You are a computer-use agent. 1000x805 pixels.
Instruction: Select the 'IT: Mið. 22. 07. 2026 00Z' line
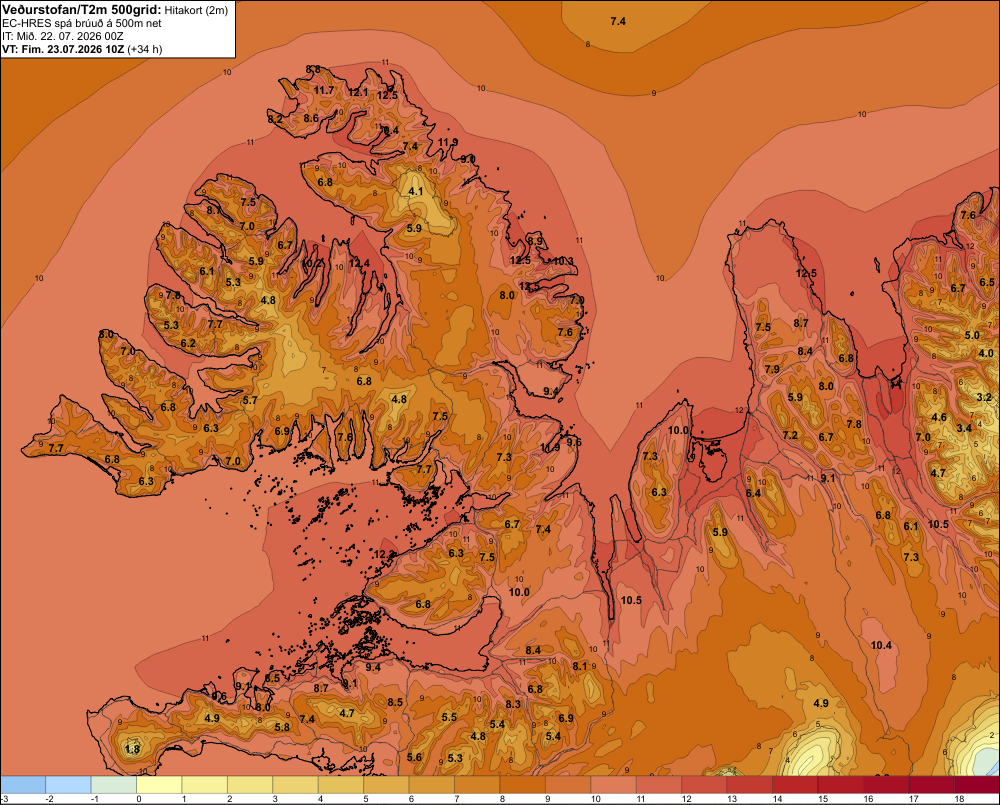64,36
